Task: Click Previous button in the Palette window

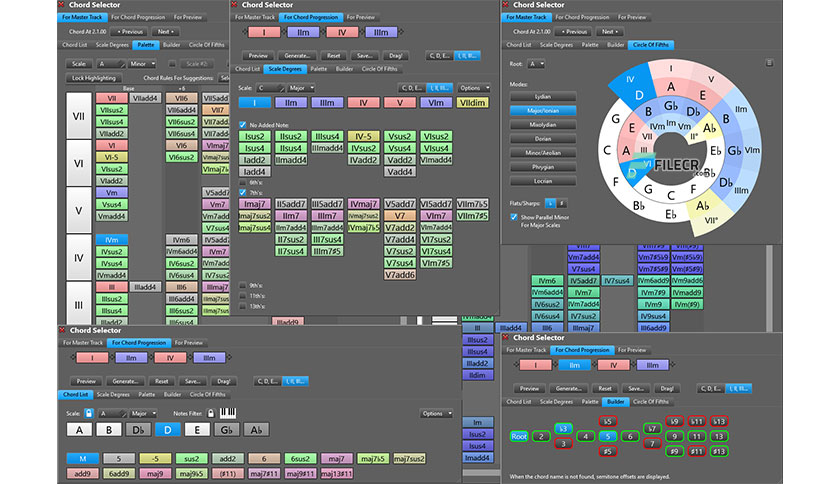Action: coord(130,31)
